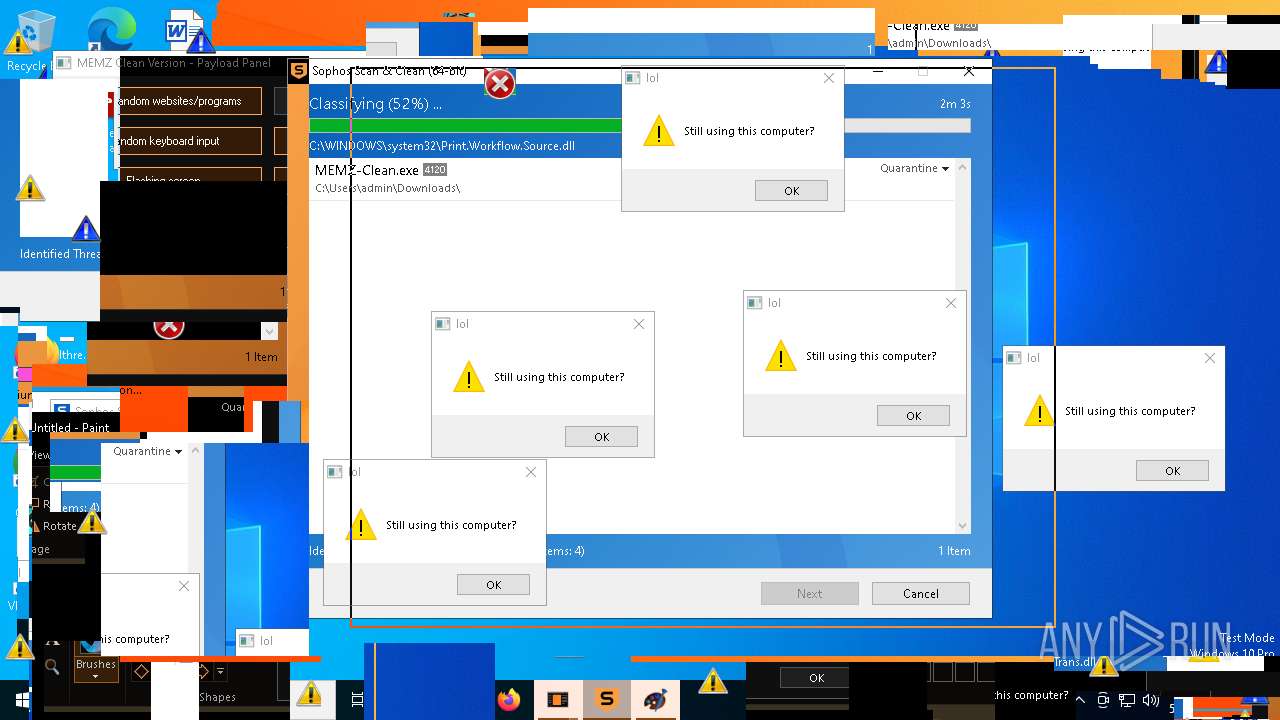Open the Windows Start menu

[22, 700]
